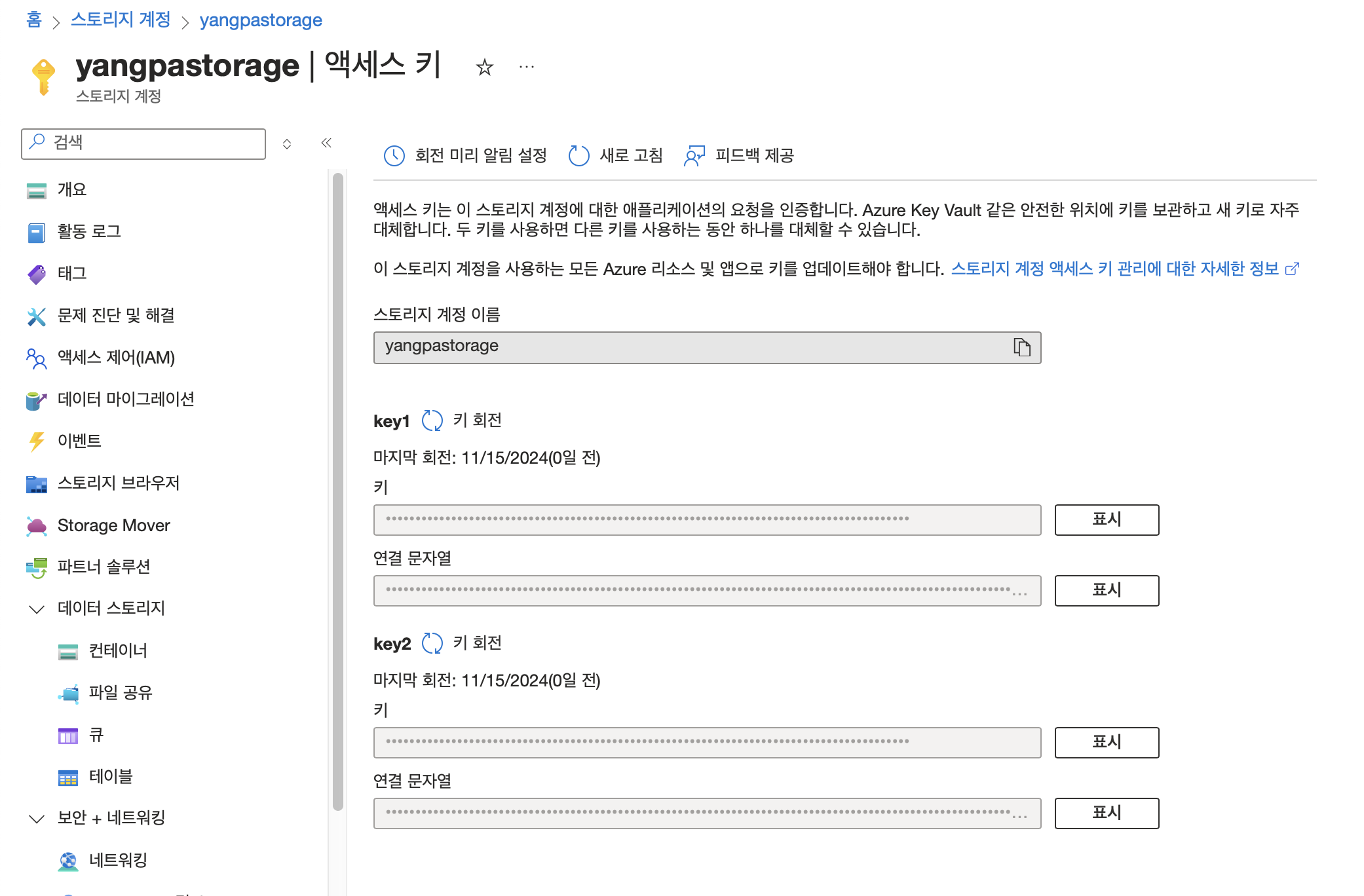Show the key1 connection string
Screen dimensions: 1364x896
coord(1106,591)
